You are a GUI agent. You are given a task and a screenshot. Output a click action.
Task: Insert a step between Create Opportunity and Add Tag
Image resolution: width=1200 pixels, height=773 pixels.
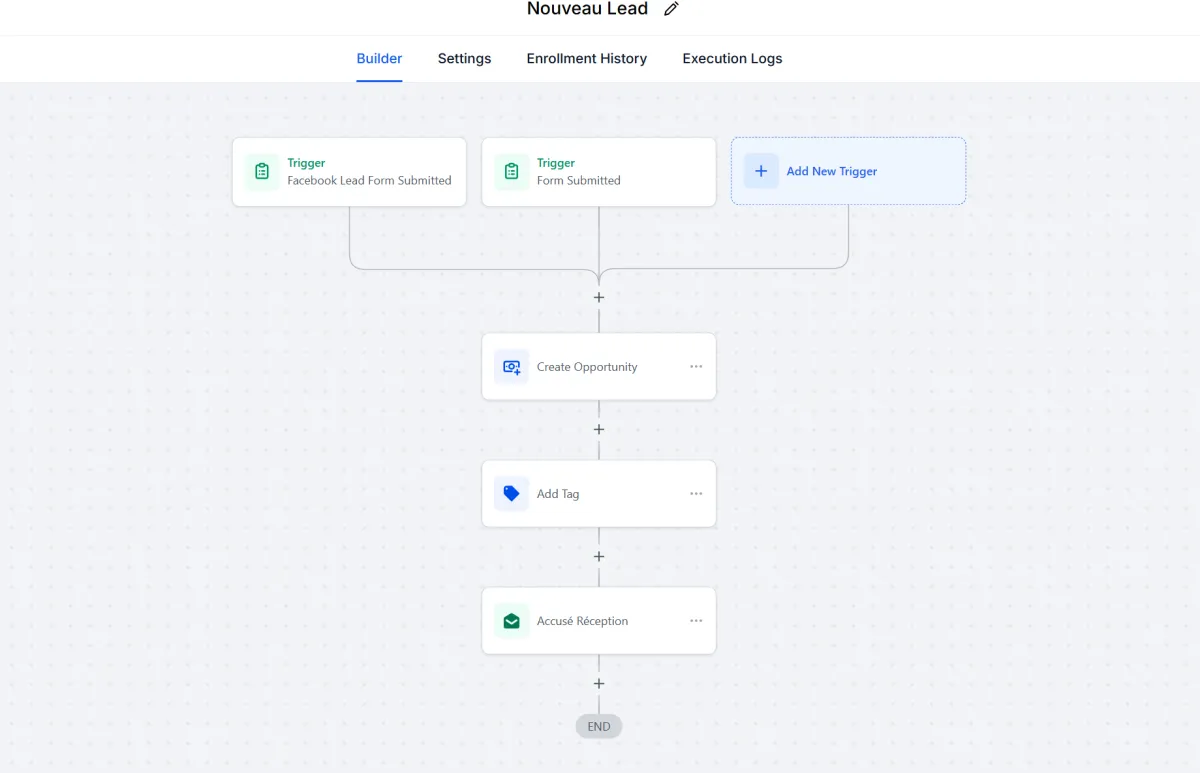coord(599,430)
